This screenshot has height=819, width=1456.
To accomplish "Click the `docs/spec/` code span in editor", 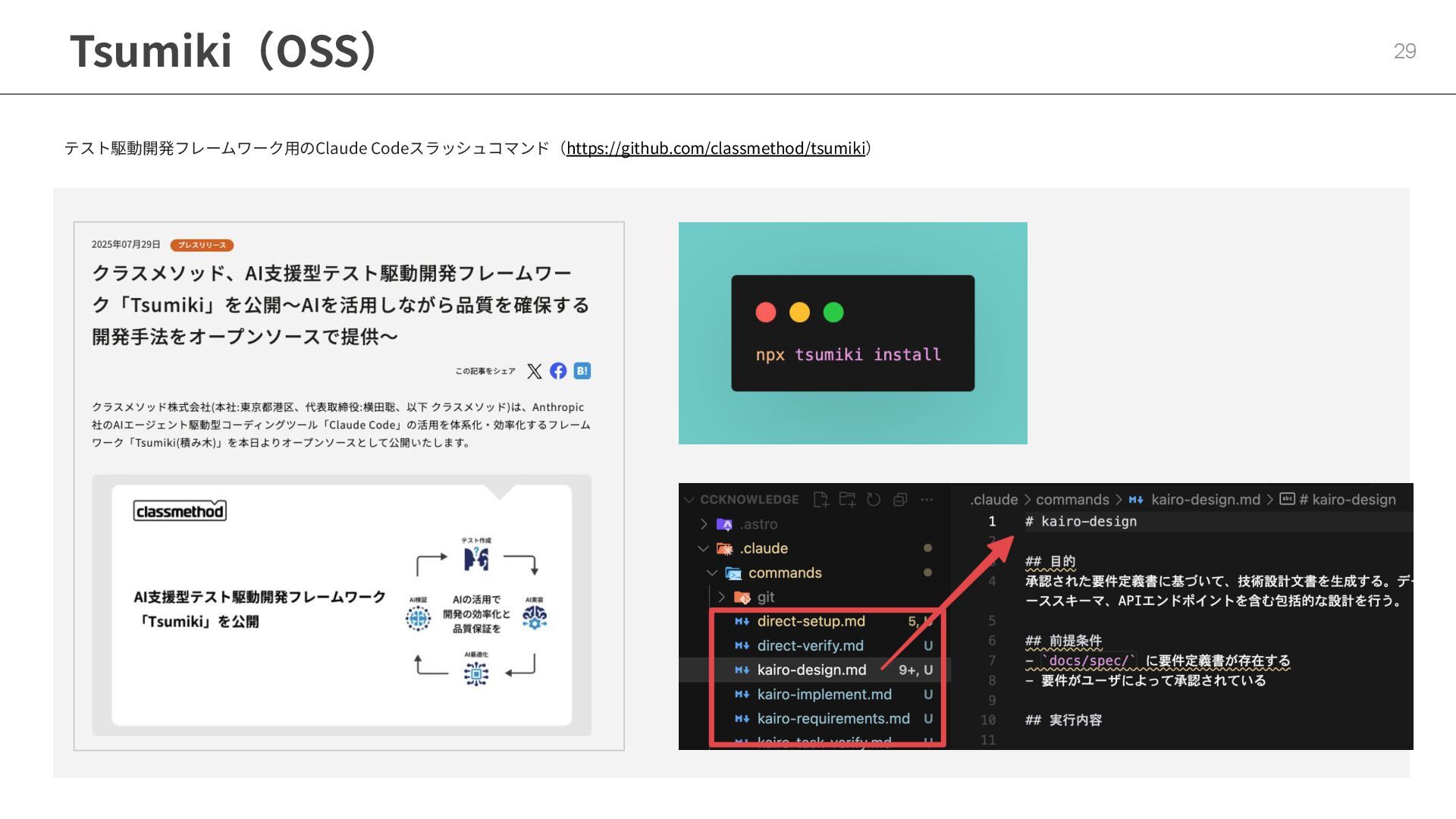I will pos(1089,661).
